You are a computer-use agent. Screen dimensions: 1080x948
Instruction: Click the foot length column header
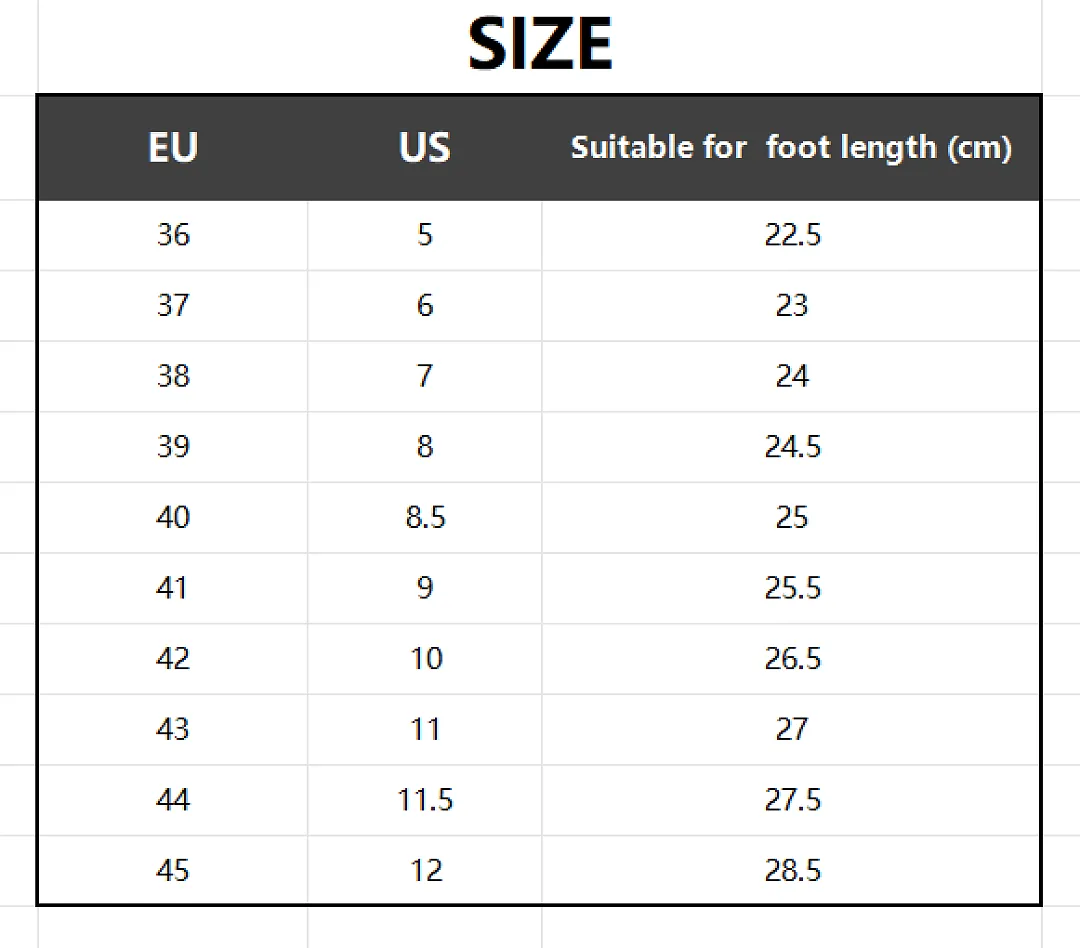click(x=791, y=147)
